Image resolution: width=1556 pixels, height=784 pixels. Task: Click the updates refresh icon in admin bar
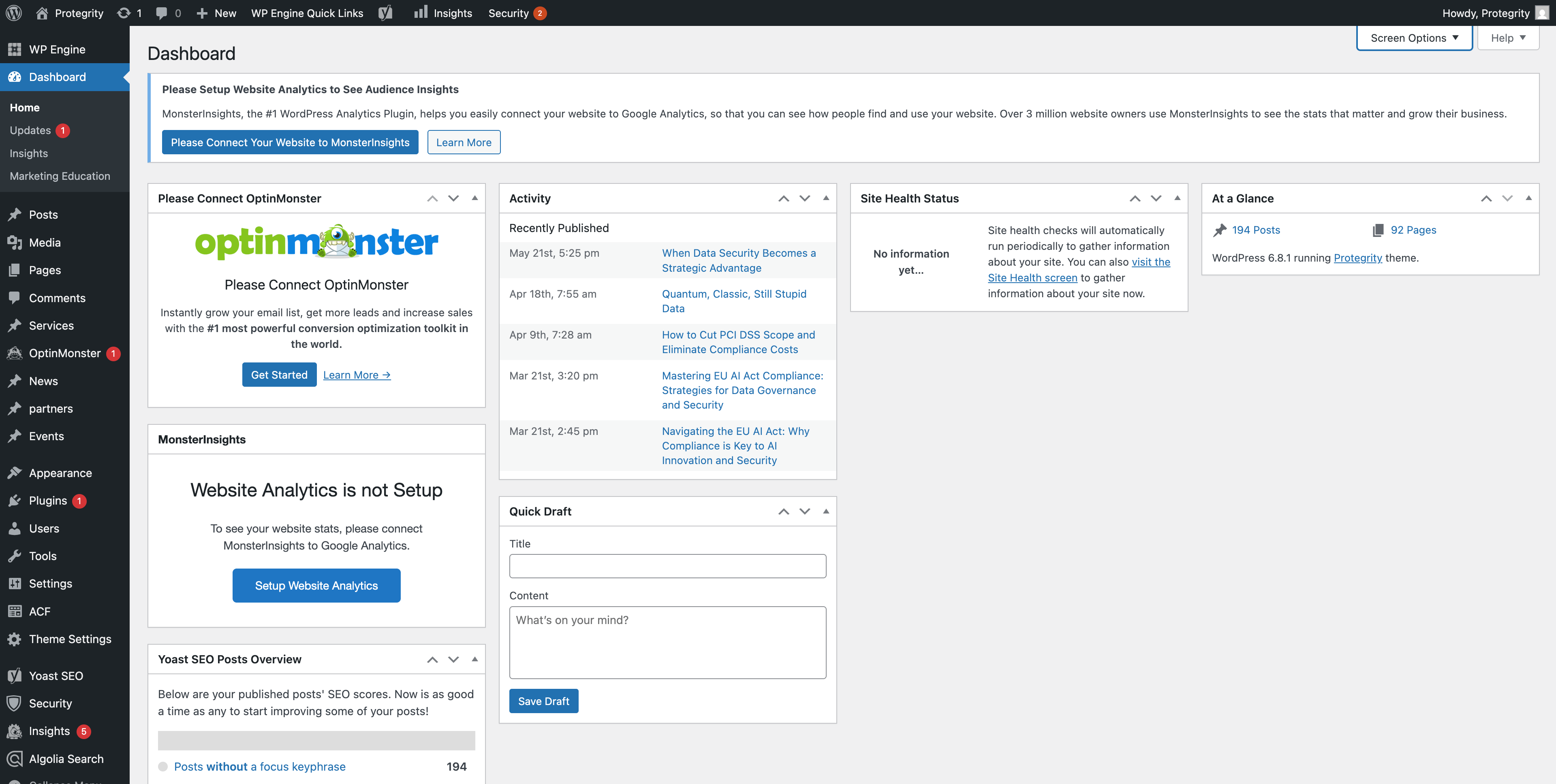tap(124, 13)
